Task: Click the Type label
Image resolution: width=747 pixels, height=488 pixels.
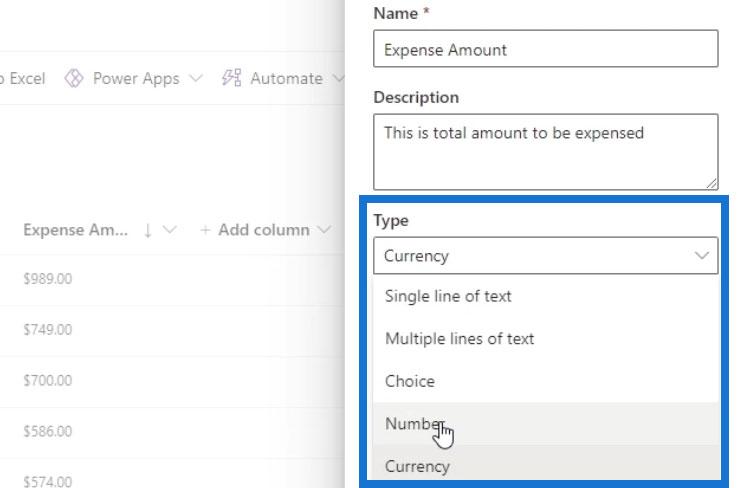Action: [391, 221]
